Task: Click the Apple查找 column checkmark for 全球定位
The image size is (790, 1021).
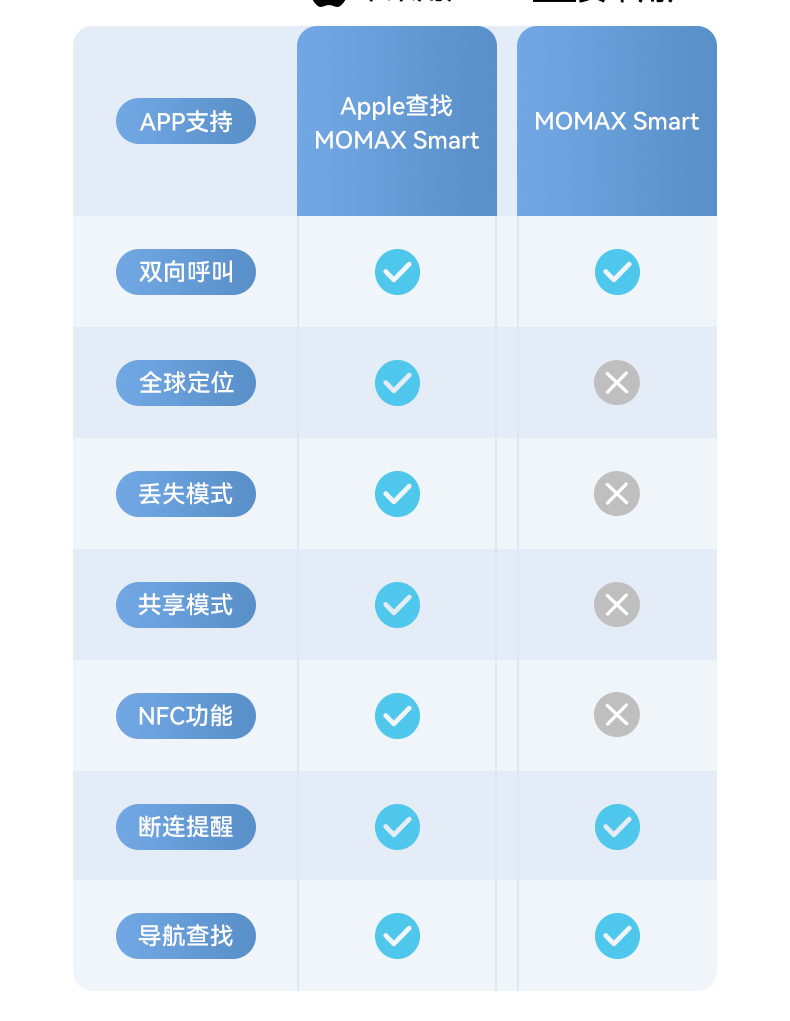Action: (x=397, y=383)
